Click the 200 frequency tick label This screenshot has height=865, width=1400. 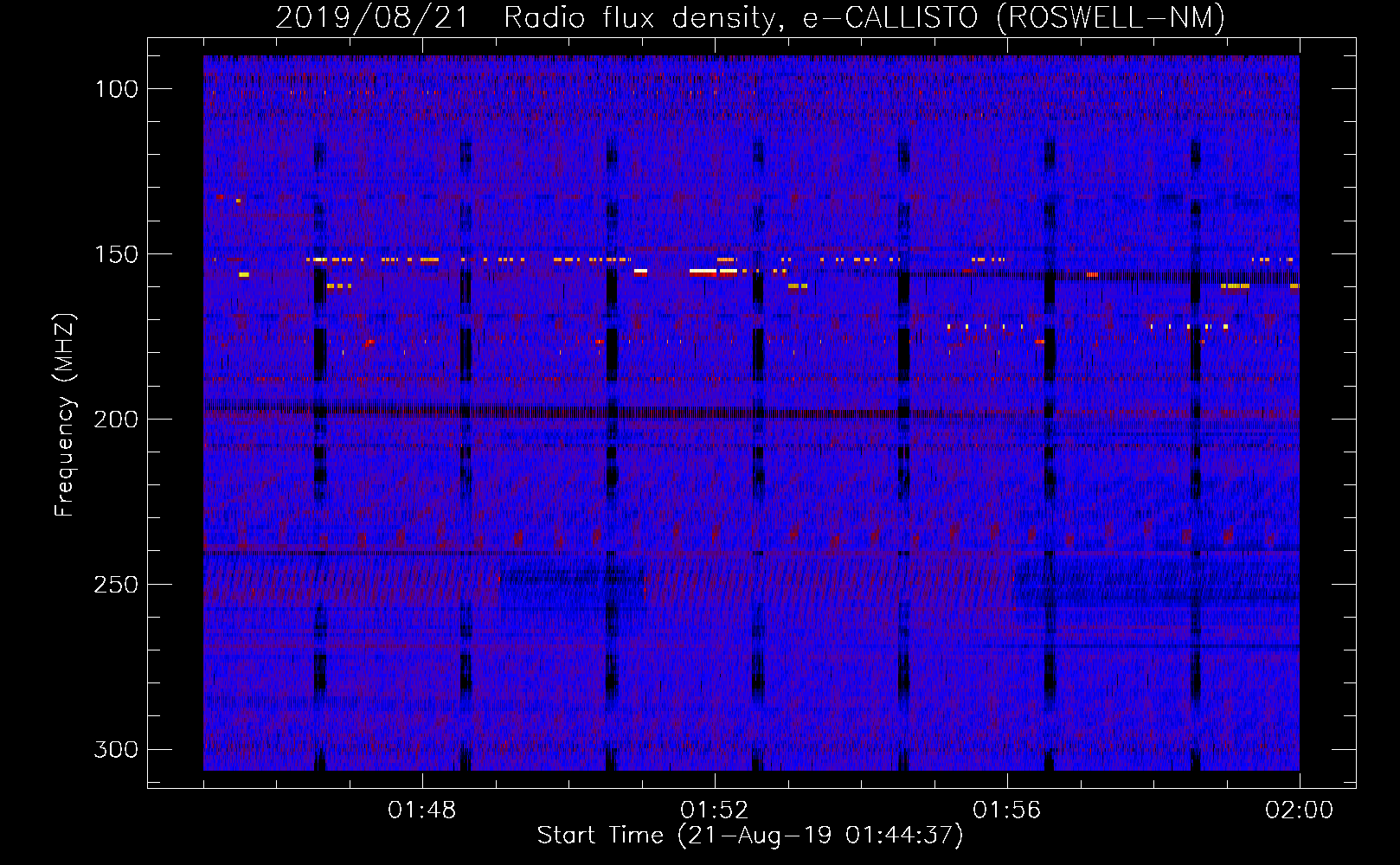pyautogui.click(x=116, y=420)
